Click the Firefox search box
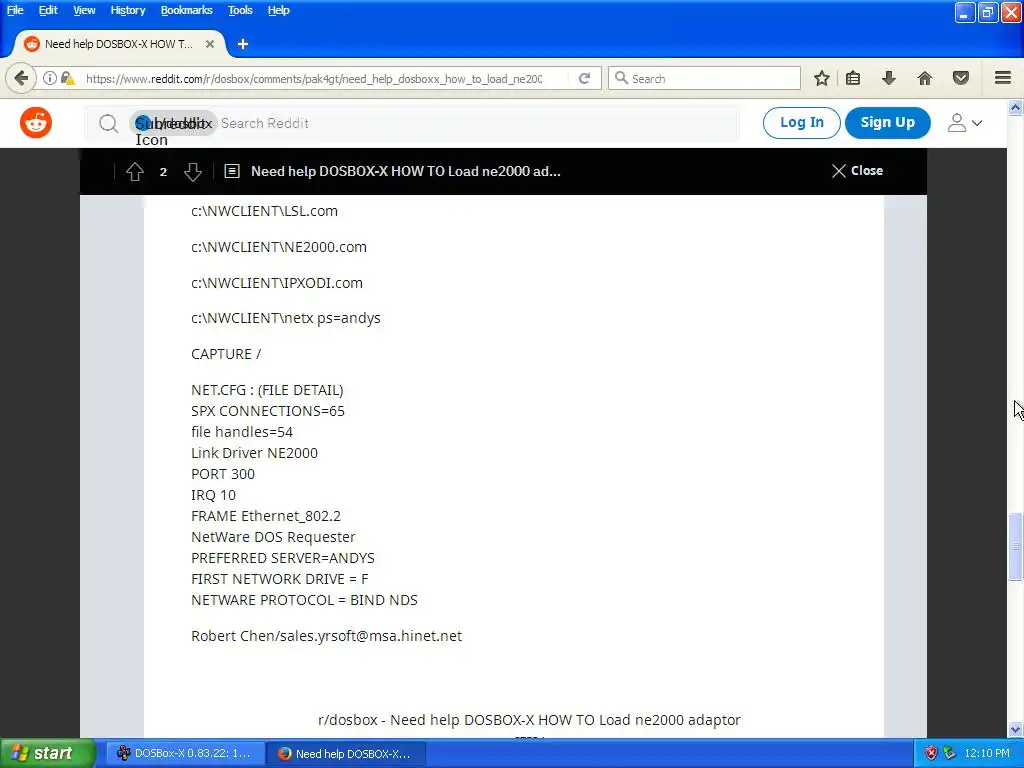The image size is (1024, 768). 704,78
